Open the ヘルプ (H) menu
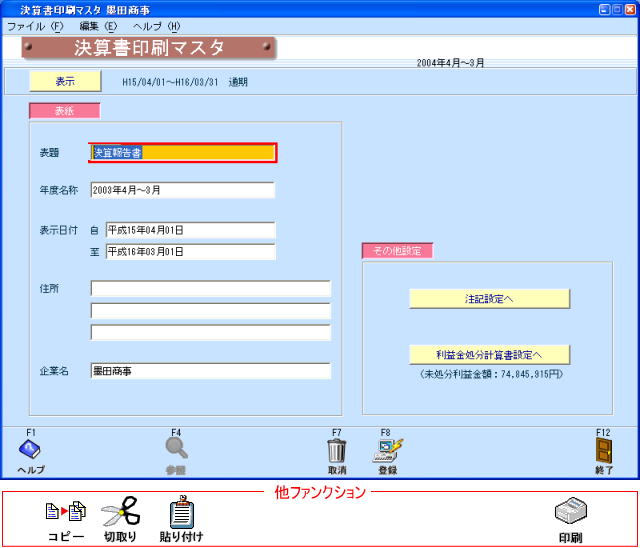This screenshot has height=548, width=640. tap(157, 26)
